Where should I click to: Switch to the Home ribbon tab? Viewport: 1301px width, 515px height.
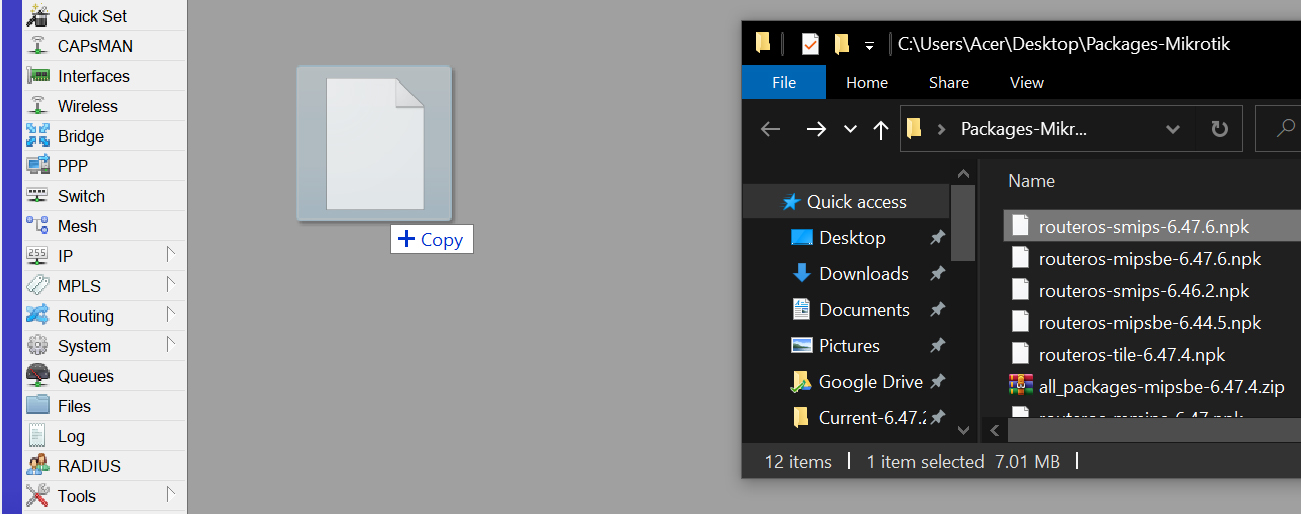pyautogui.click(x=867, y=83)
